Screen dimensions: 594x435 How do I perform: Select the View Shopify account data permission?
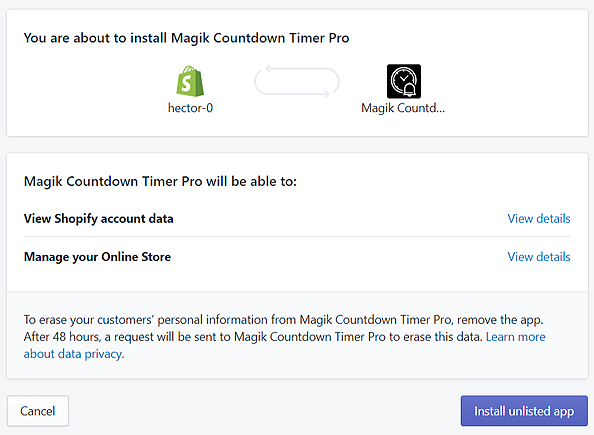pos(98,219)
